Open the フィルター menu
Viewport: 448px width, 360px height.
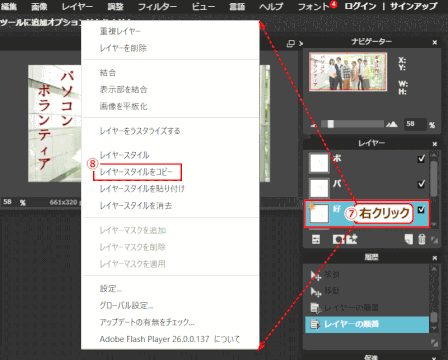click(x=158, y=6)
